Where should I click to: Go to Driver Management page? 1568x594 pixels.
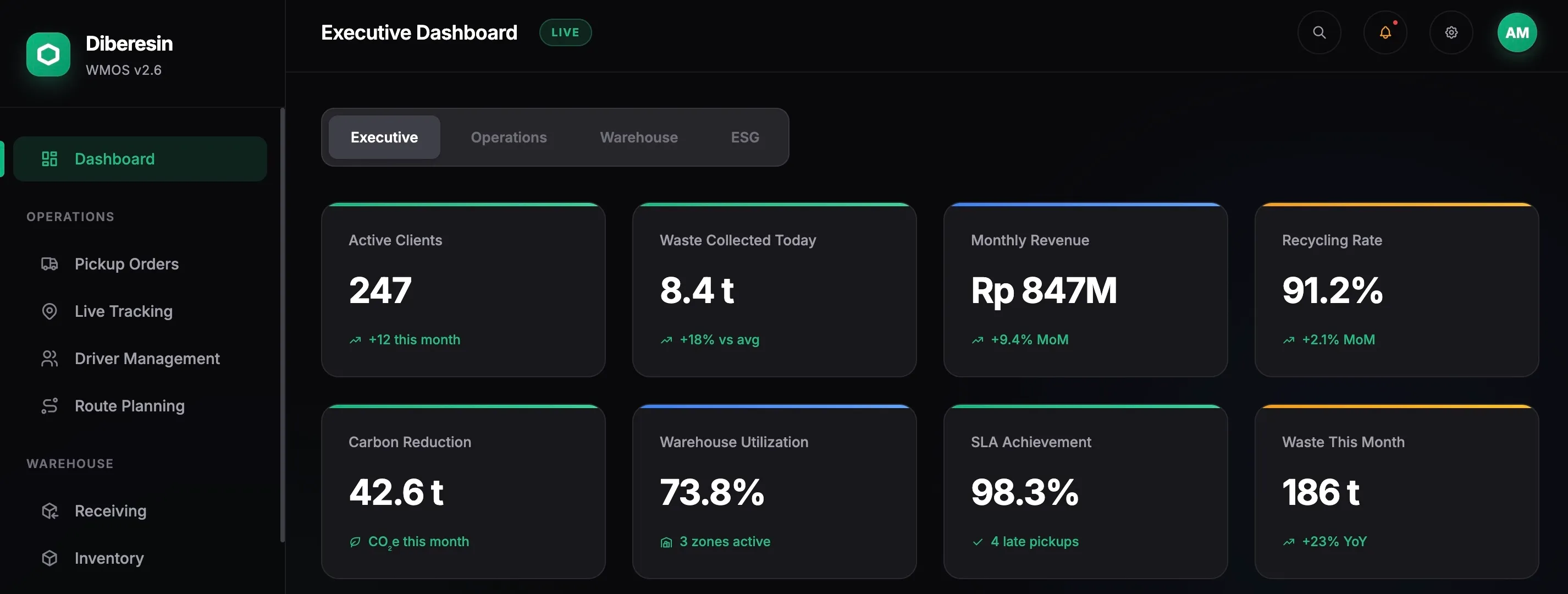point(140,359)
